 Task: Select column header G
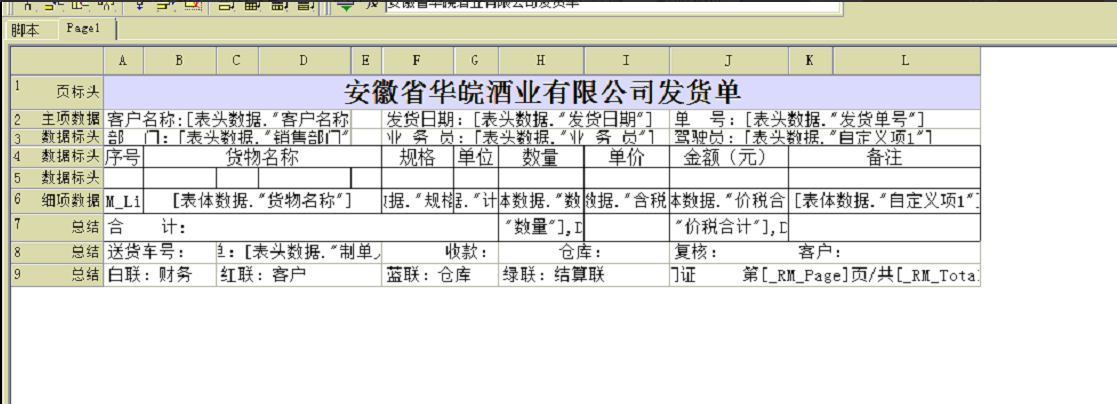(x=476, y=61)
